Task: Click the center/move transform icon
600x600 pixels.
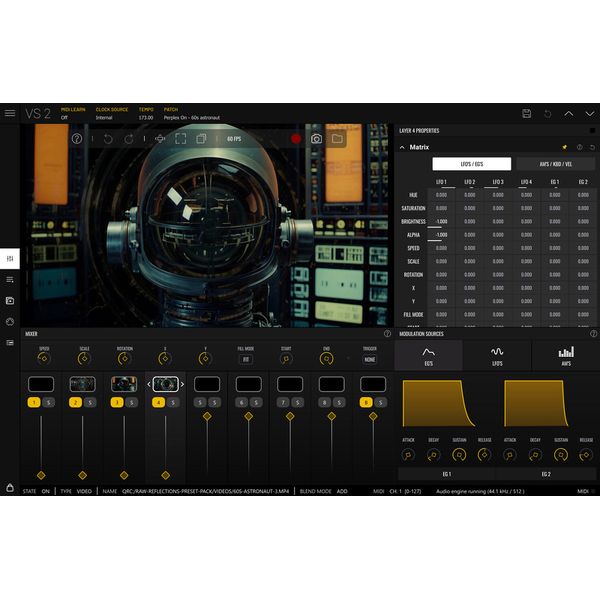Action: pos(160,139)
